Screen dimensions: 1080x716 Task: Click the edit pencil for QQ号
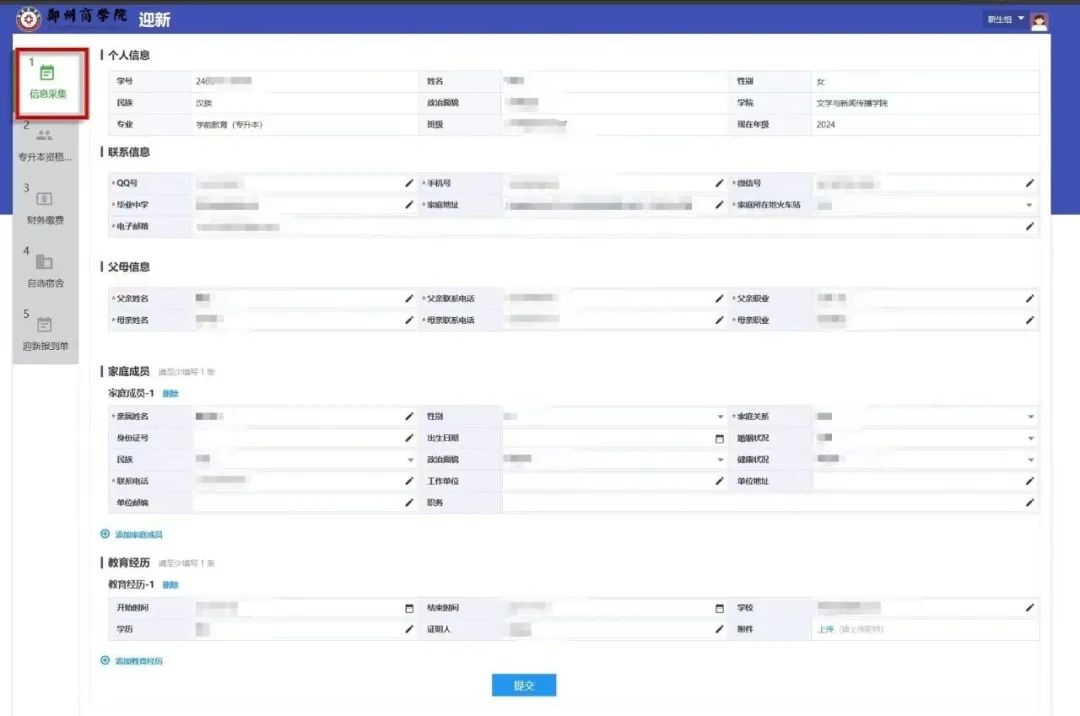pyautogui.click(x=408, y=184)
